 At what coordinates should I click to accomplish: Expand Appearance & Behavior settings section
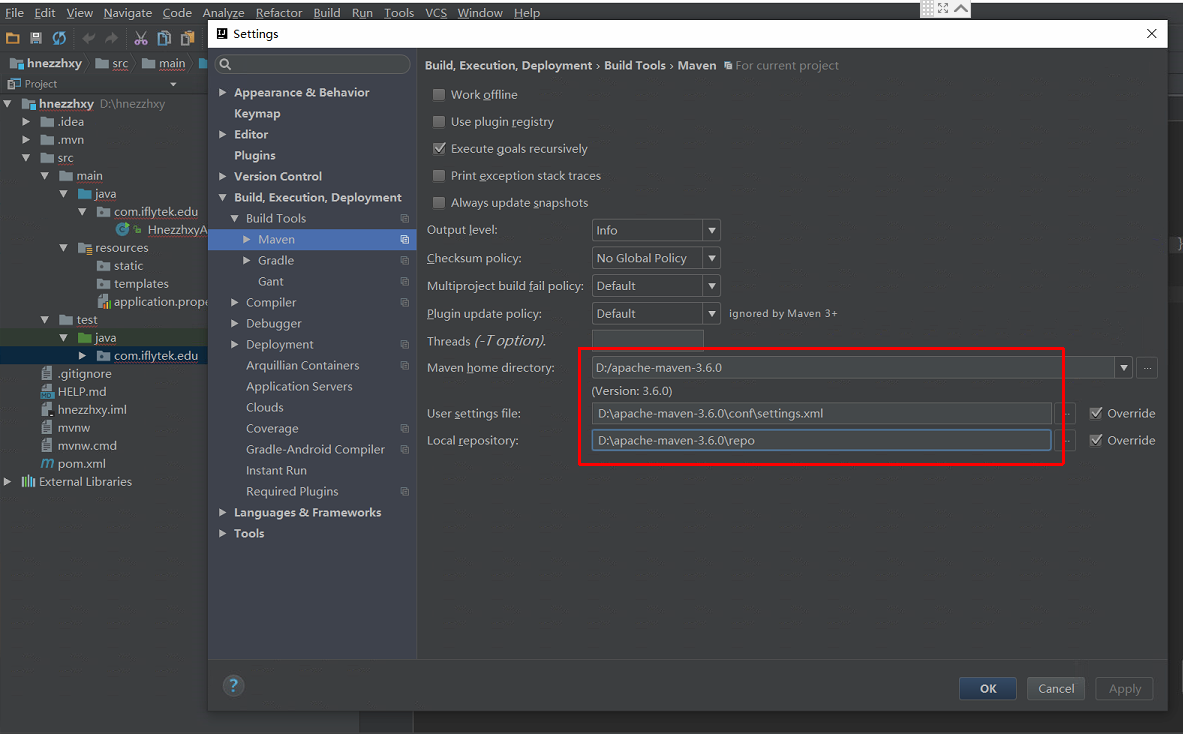tap(223, 92)
